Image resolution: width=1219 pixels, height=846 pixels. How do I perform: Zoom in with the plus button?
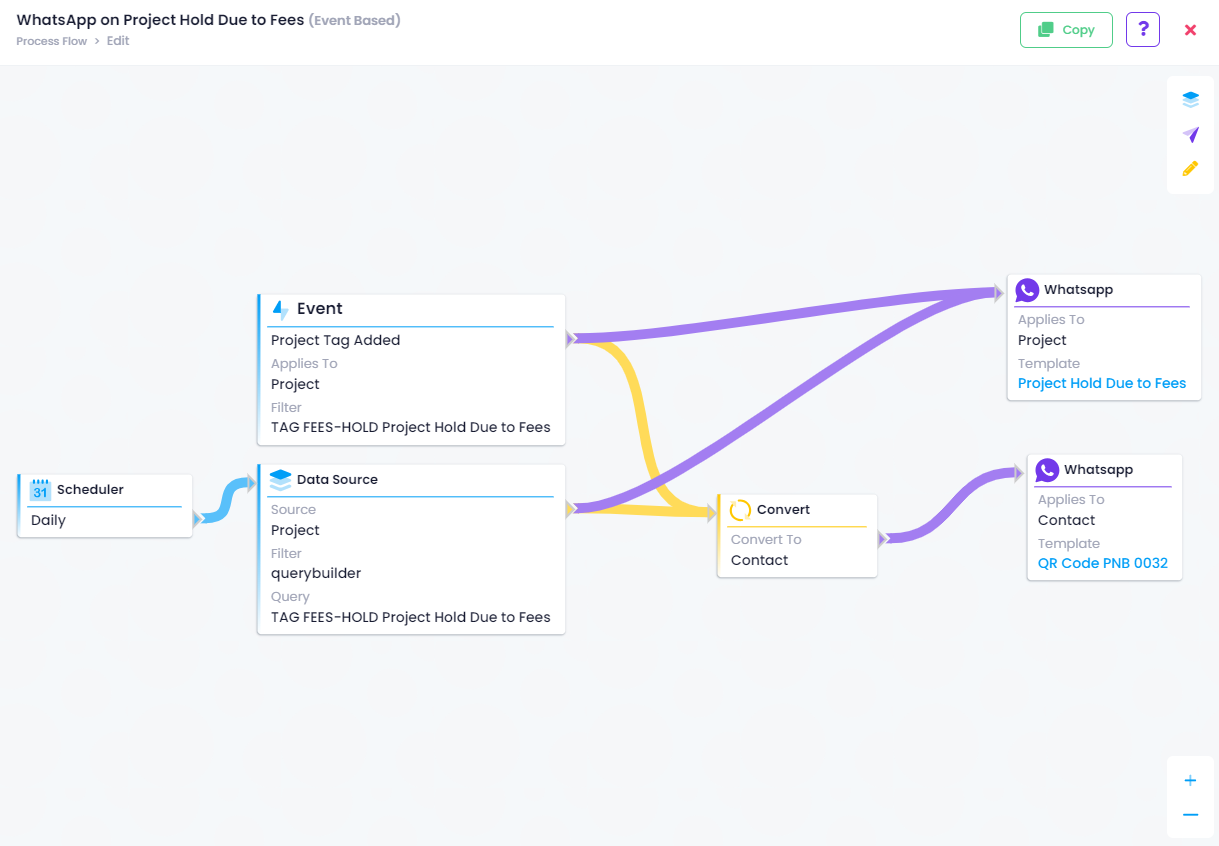pos(1190,781)
